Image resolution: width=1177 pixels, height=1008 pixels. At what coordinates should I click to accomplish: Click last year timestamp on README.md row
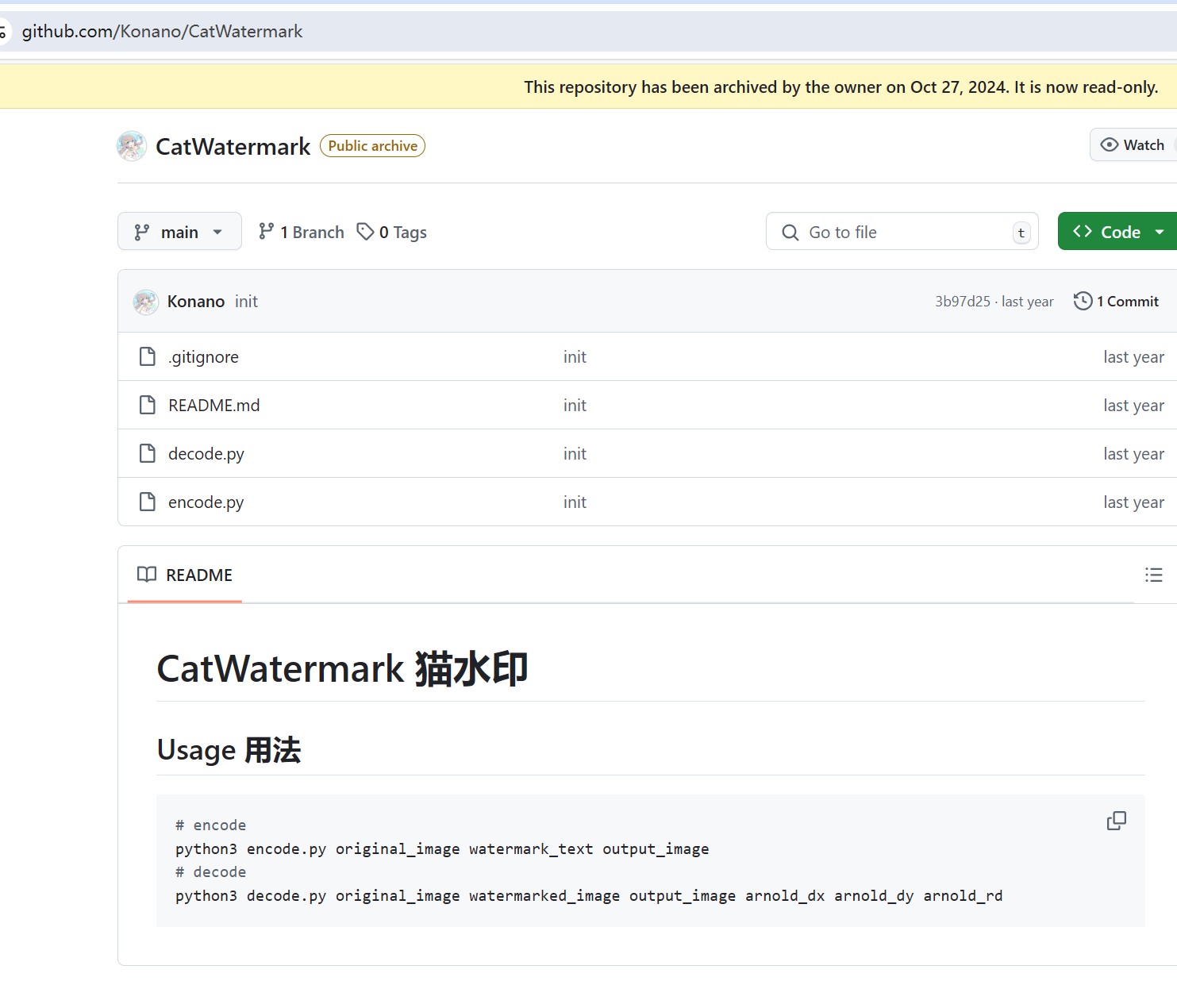tap(1133, 406)
